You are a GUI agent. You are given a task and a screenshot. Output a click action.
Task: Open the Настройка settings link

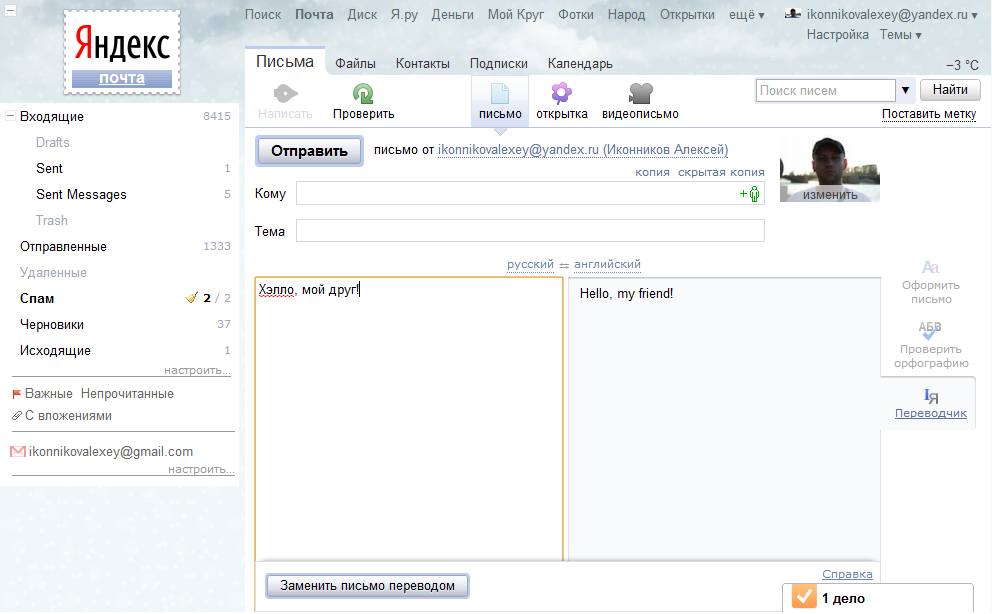point(838,35)
